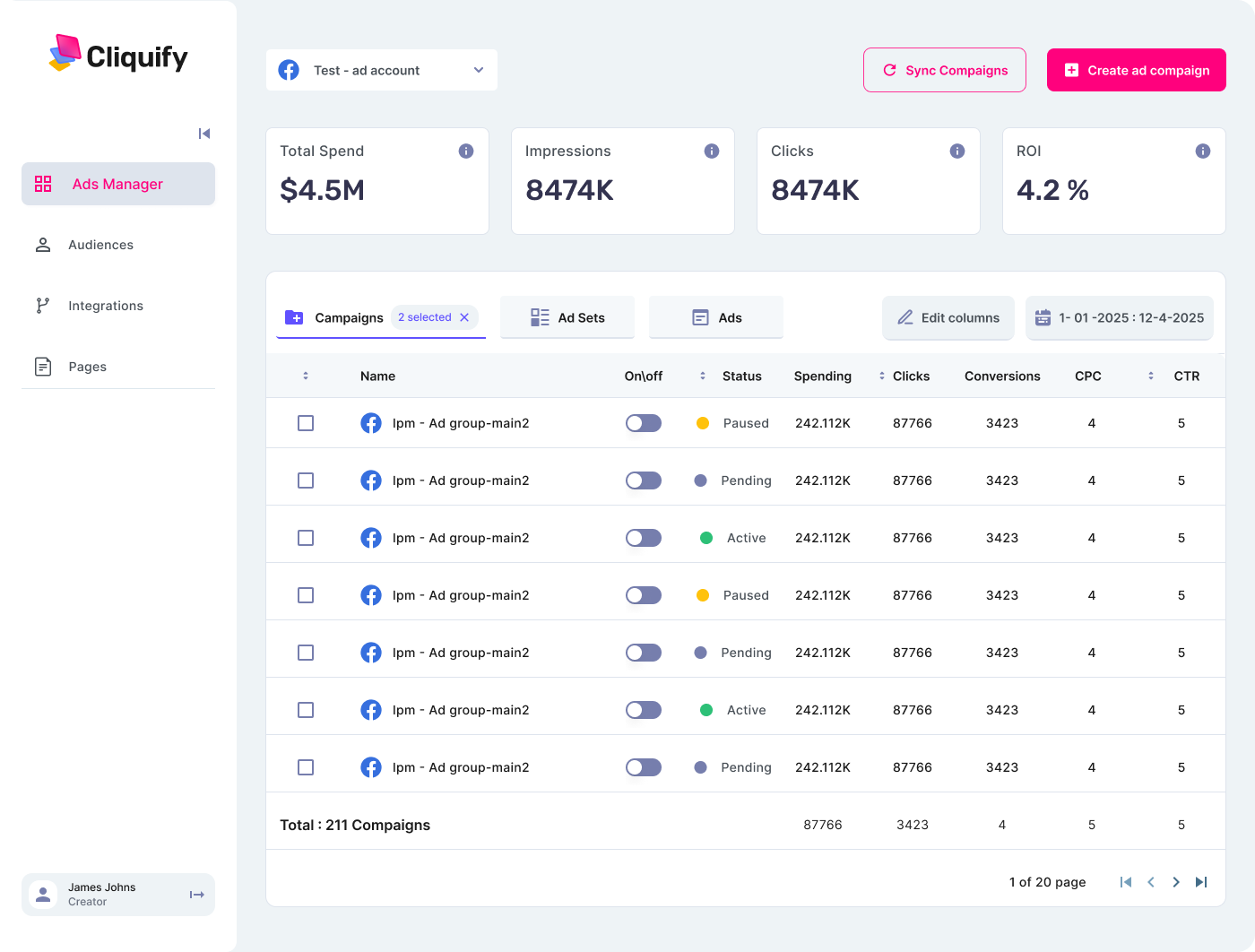The image size is (1255, 952).
Task: Switch to the Ad Sets tab
Action: pyautogui.click(x=567, y=317)
